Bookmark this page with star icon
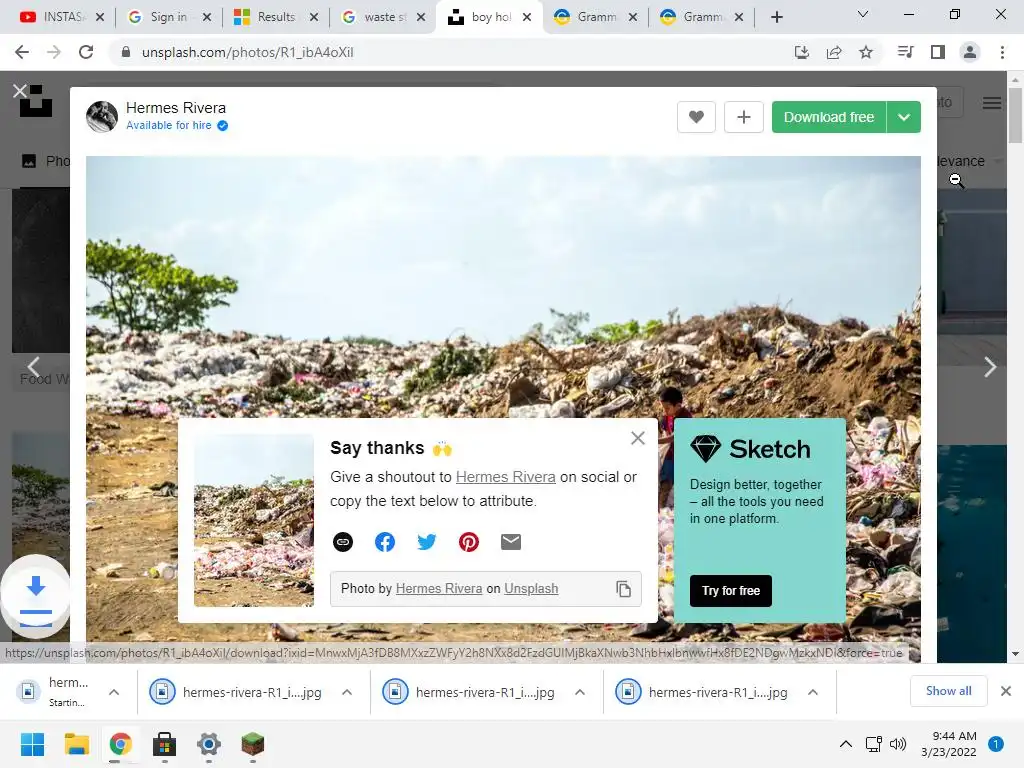1024x768 pixels. tap(866, 52)
